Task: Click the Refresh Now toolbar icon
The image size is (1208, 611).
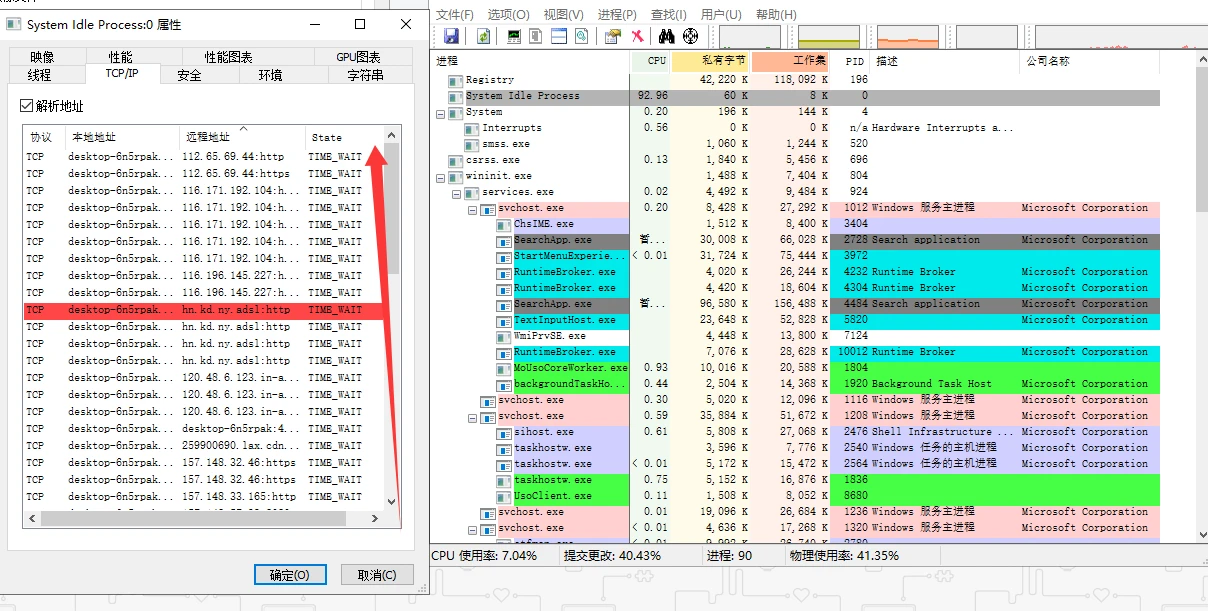Action: [484, 36]
